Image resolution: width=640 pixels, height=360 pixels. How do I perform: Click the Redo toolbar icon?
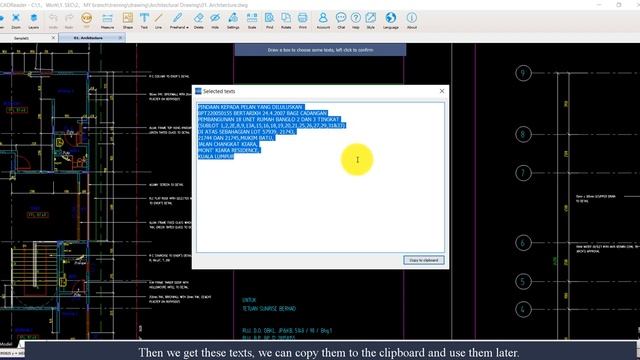click(69, 20)
